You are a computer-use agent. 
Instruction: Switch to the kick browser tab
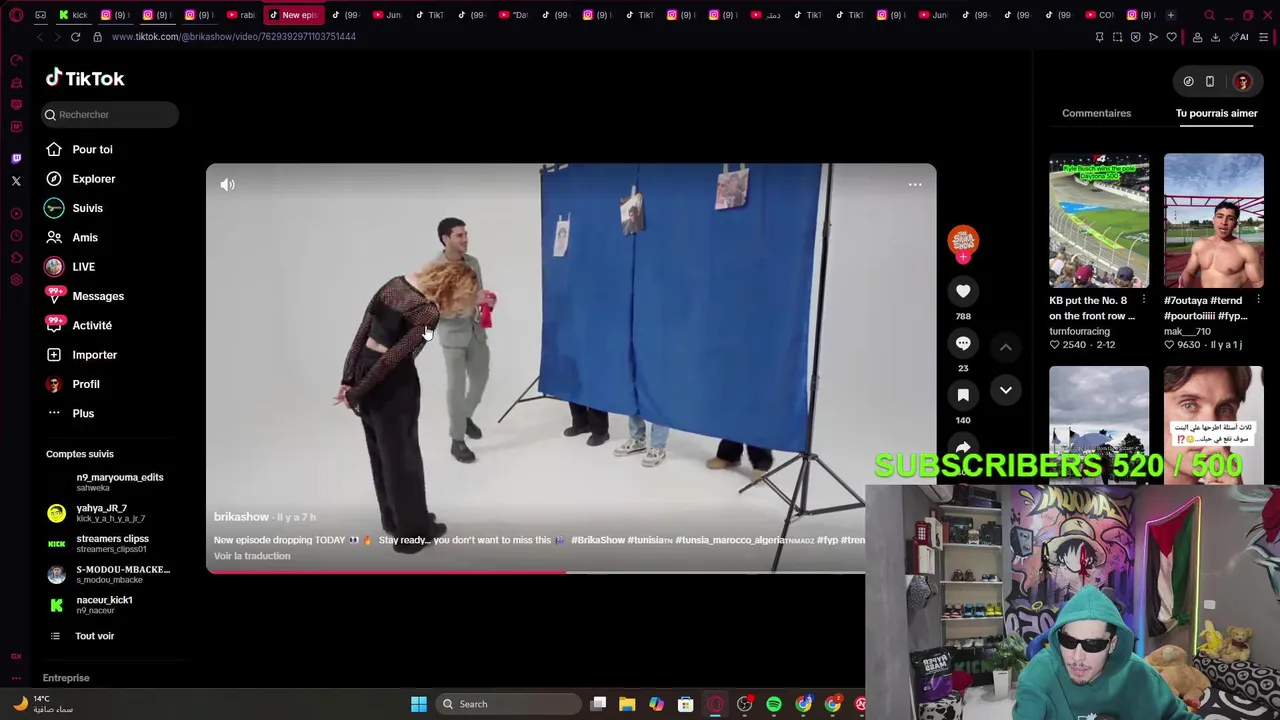click(73, 15)
